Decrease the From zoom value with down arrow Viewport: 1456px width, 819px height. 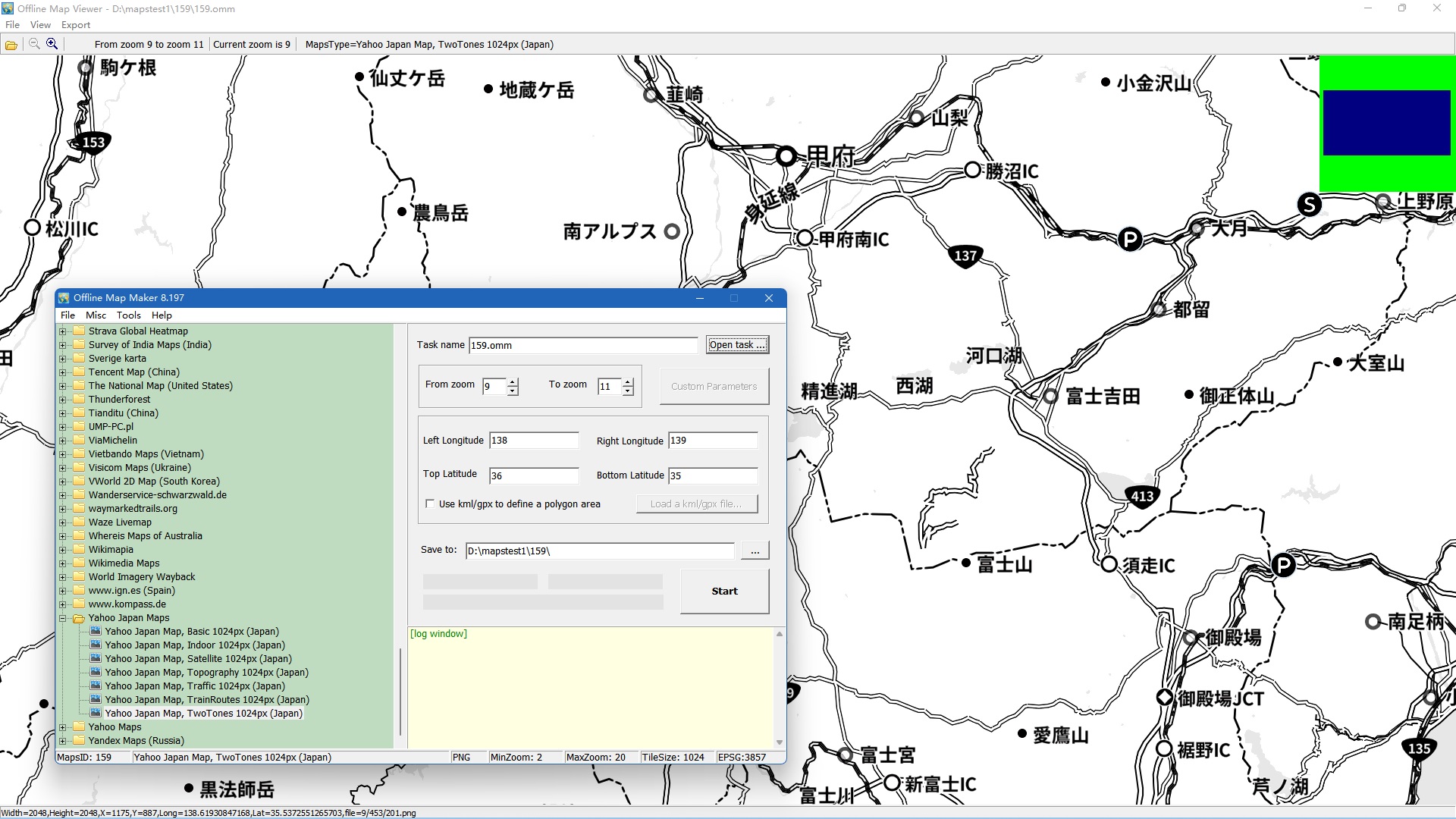click(513, 391)
